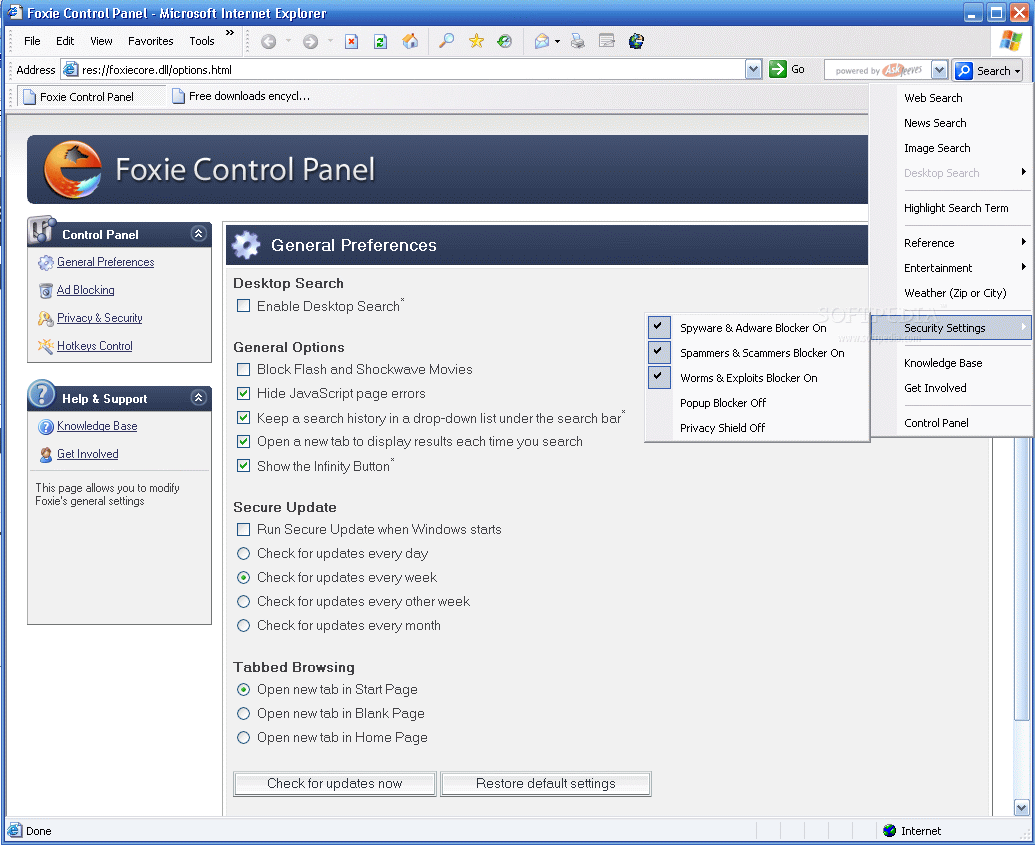Click Restore default settings button
The width and height of the screenshot is (1035, 845).
point(546,784)
